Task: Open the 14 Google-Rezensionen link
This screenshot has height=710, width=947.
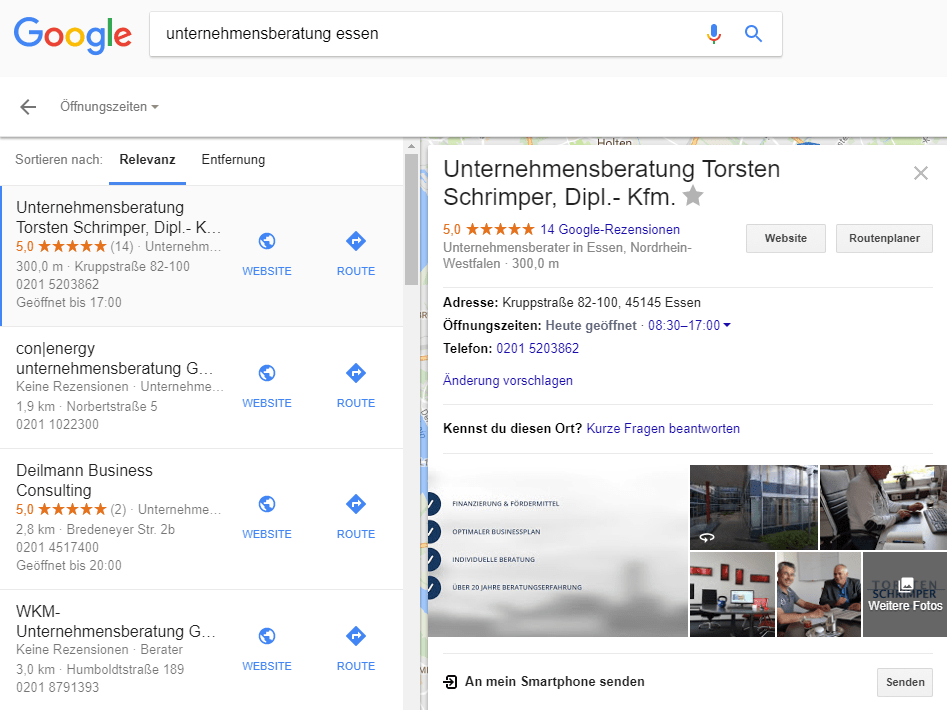Action: [610, 229]
